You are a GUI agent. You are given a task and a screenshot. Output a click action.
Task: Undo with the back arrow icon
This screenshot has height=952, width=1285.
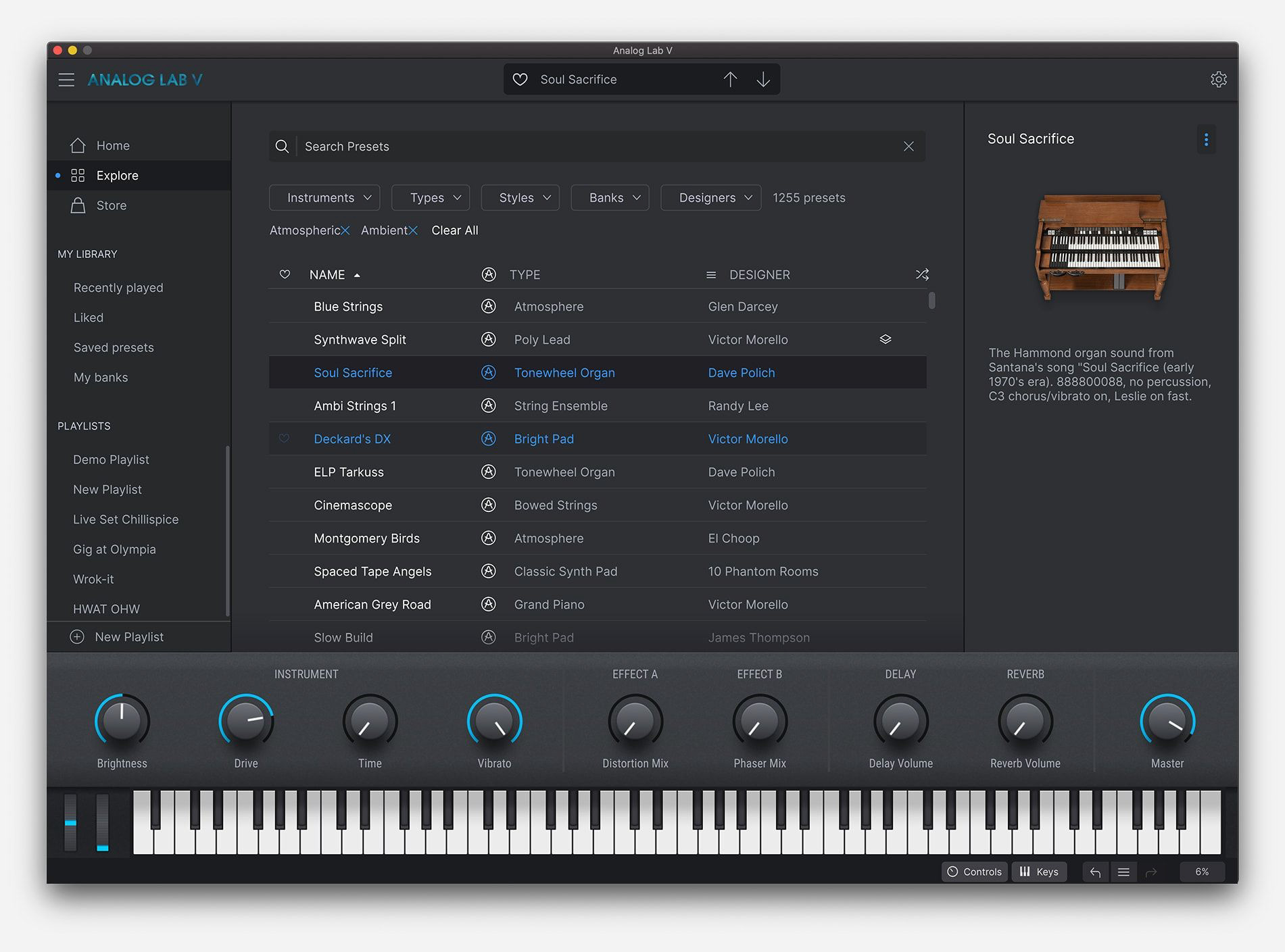coord(1095,872)
